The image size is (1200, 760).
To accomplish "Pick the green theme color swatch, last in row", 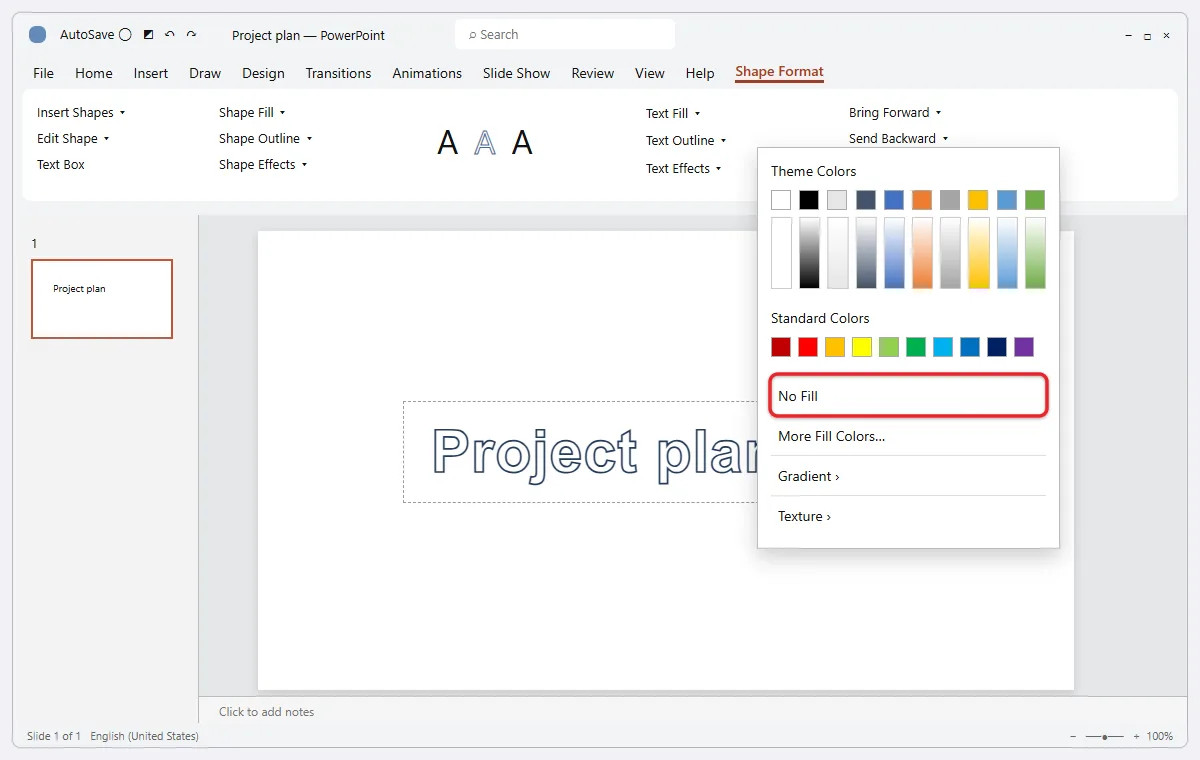I will [1035, 200].
